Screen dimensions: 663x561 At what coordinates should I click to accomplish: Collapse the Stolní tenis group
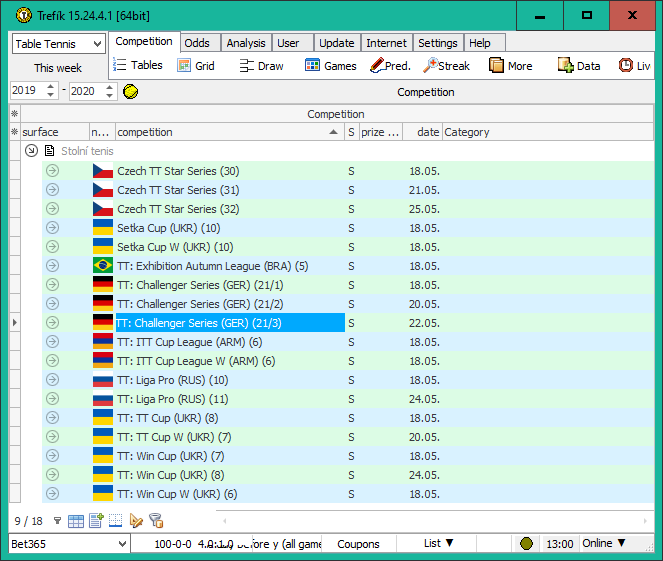point(31,151)
